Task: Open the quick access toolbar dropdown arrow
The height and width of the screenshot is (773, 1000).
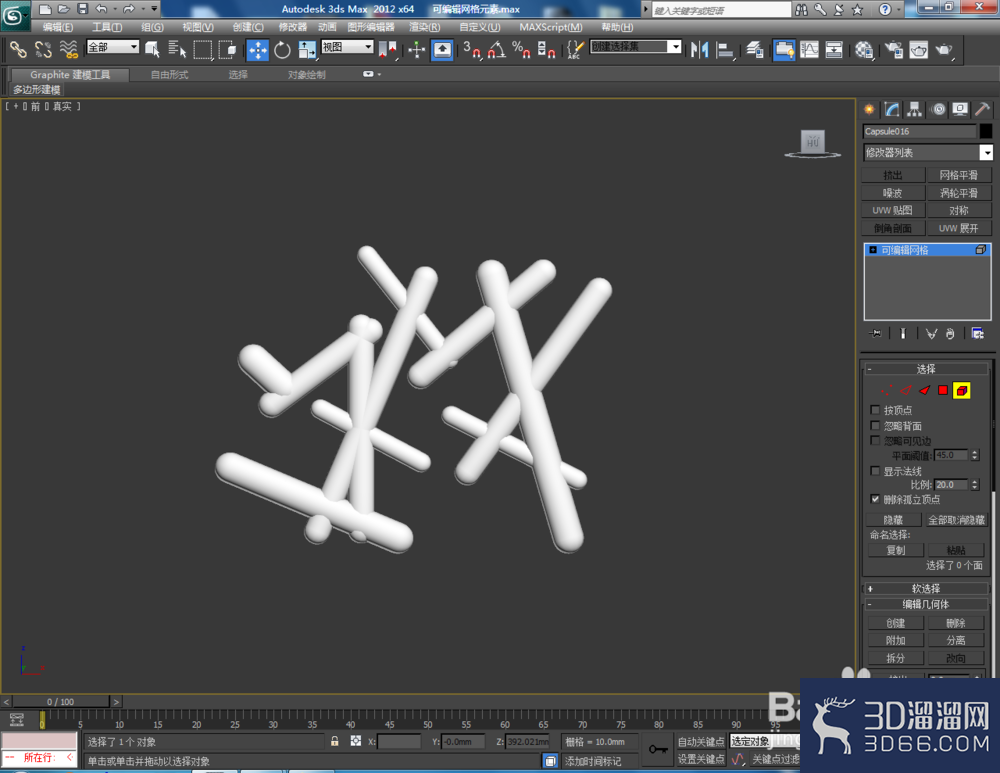Action: [x=154, y=9]
